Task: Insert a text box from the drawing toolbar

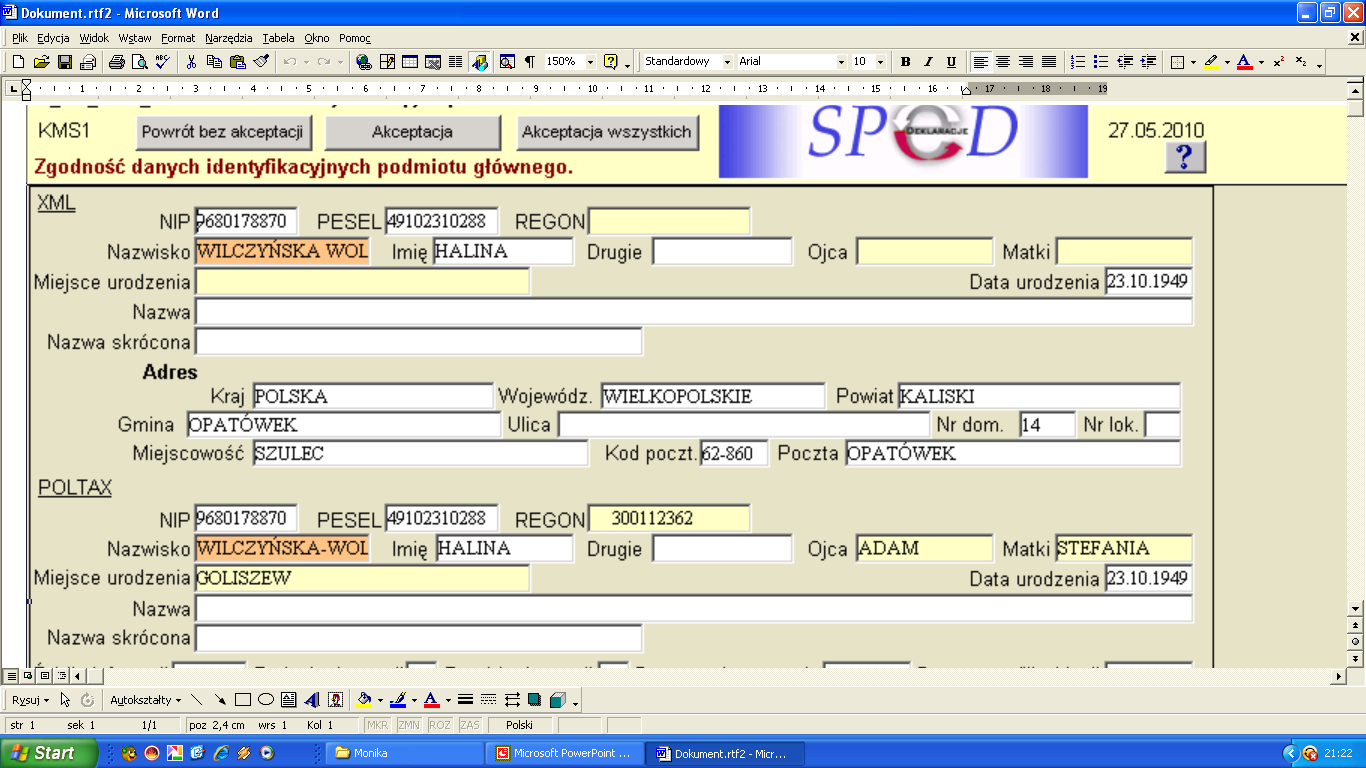Action: click(289, 700)
